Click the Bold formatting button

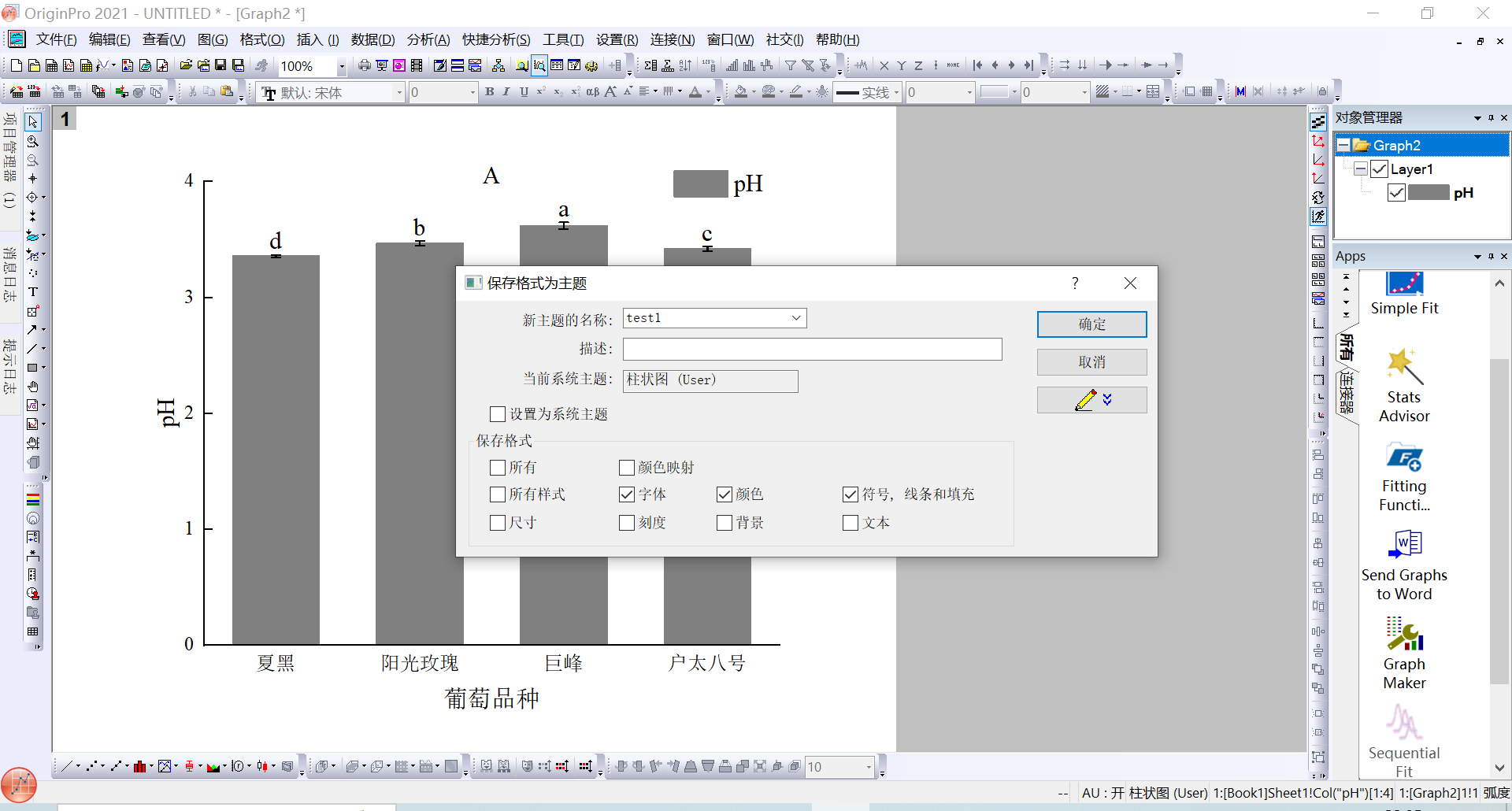(489, 92)
